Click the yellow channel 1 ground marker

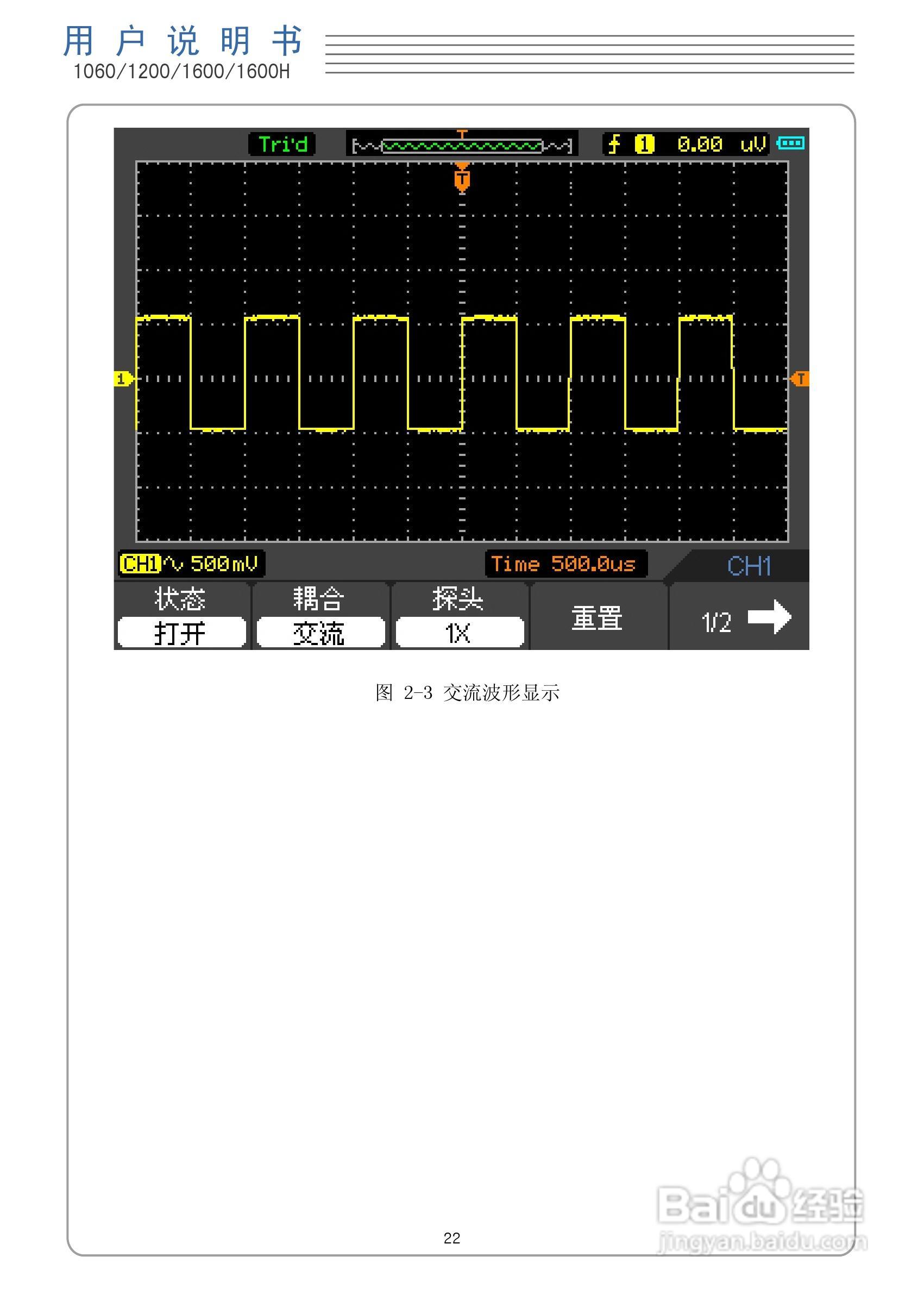click(x=123, y=379)
